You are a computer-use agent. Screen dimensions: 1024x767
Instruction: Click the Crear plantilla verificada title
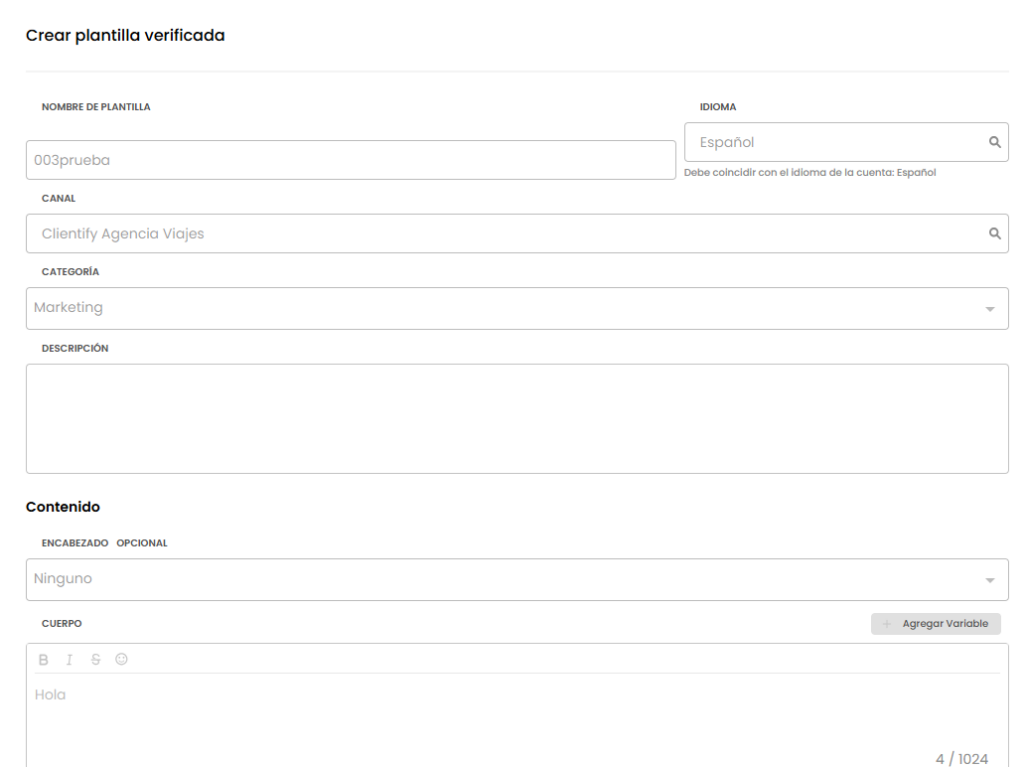point(125,33)
